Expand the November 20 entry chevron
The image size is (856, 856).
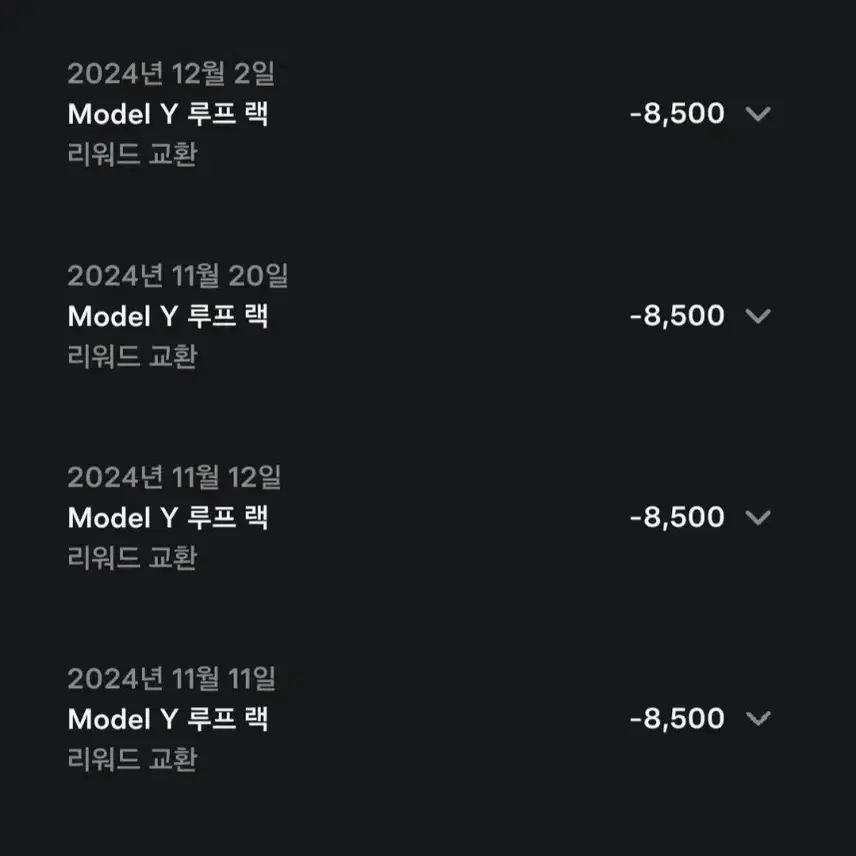758,316
